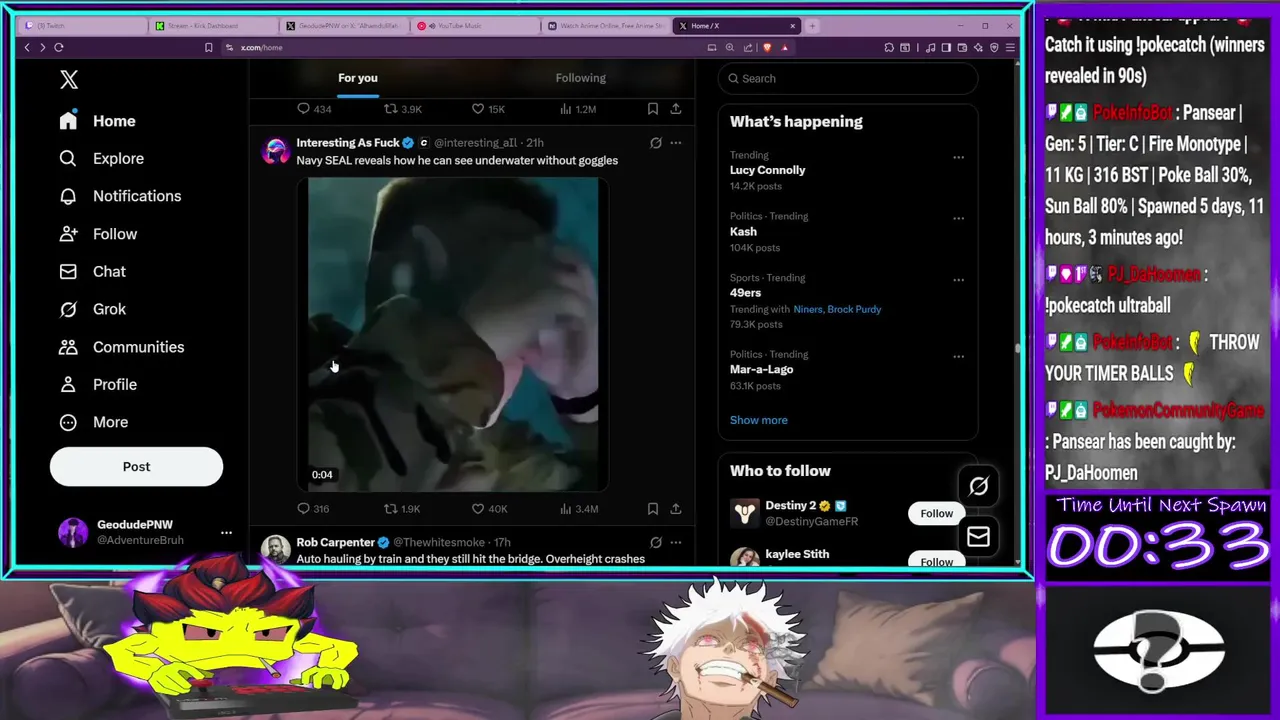1280x720 pixels.
Task: Open Kash trending topic
Action: [x=743, y=232]
